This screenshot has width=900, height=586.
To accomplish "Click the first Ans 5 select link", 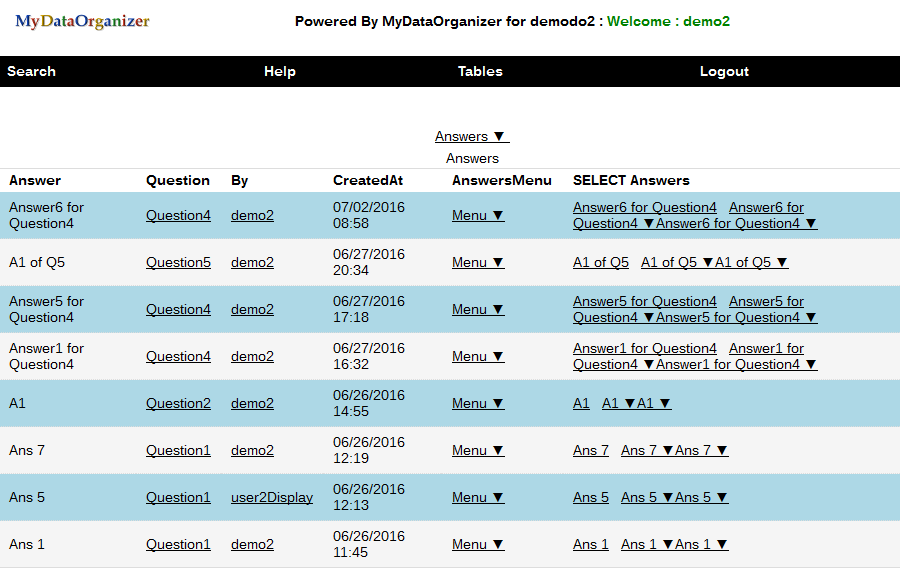I will [590, 497].
